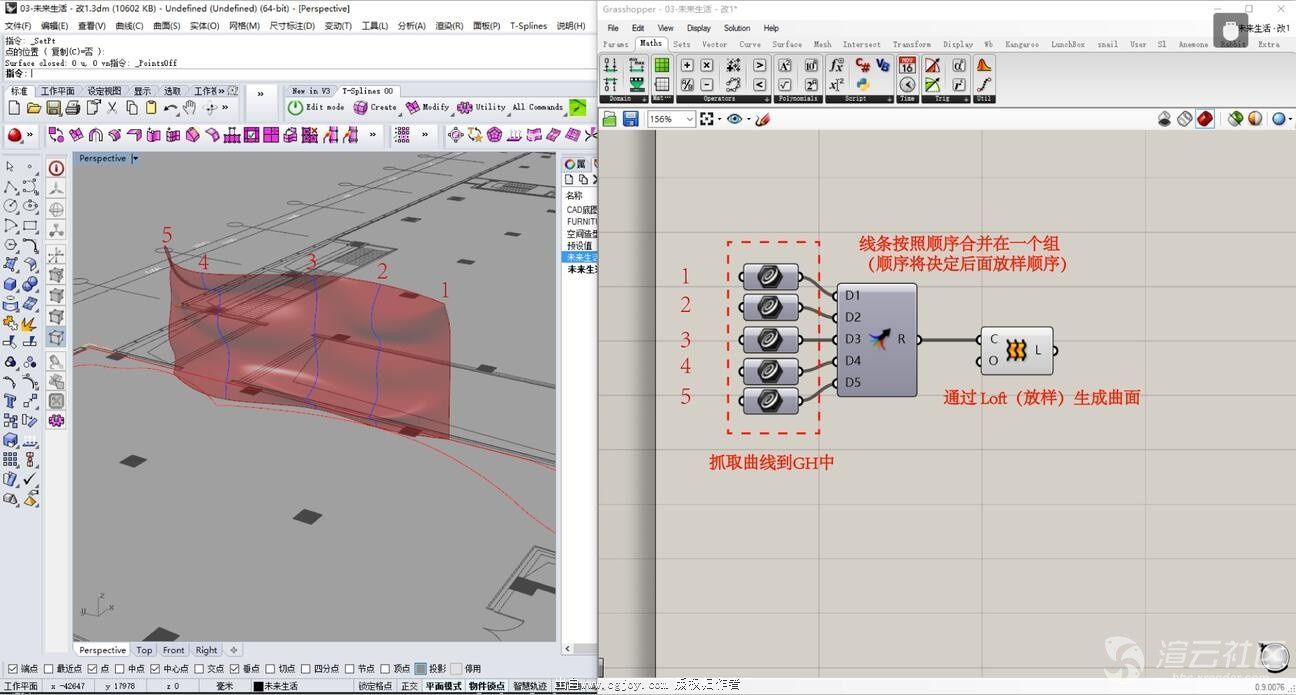Click the red shaded preview icon
The width and height of the screenshot is (1296, 695).
(x=1205, y=119)
